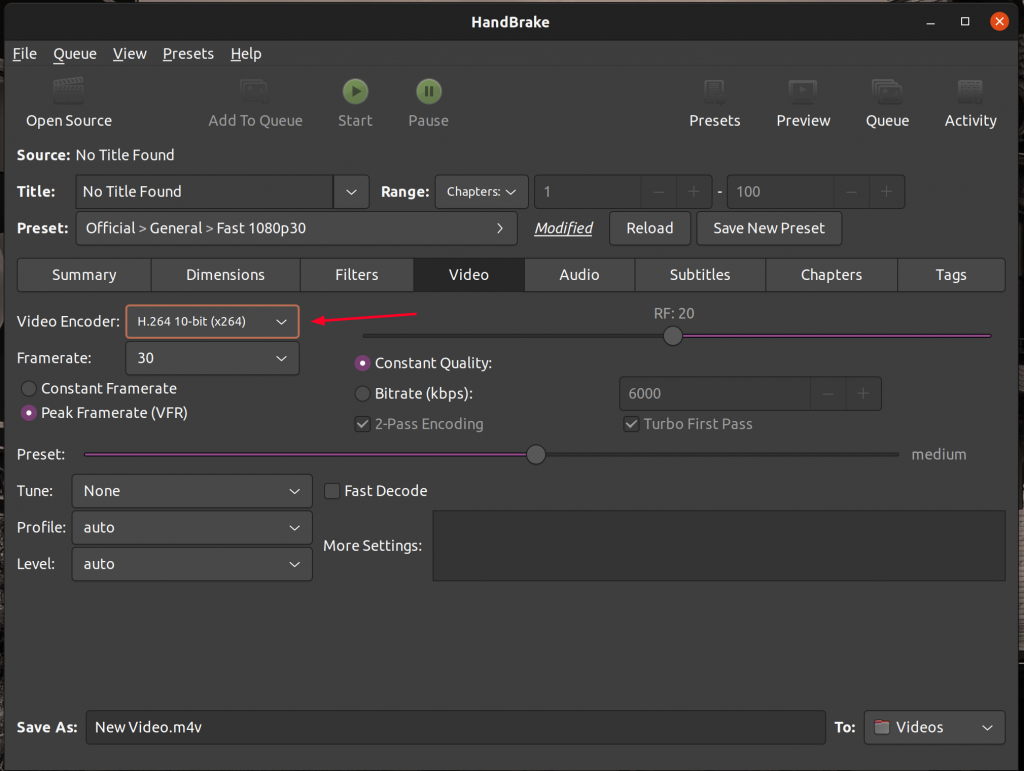Open the Tune selection dropdown
Viewport: 1024px width, 771px height.
coord(191,491)
